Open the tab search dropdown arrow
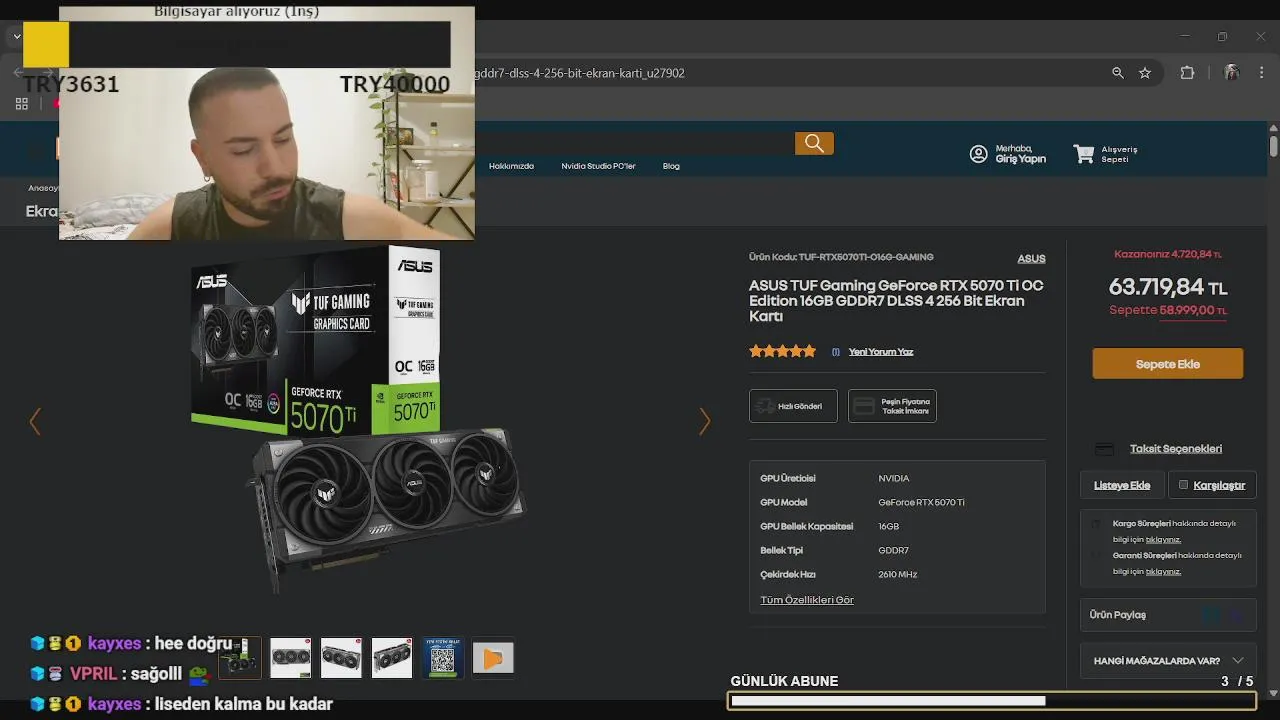This screenshot has width=1280, height=720. pyautogui.click(x=17, y=37)
